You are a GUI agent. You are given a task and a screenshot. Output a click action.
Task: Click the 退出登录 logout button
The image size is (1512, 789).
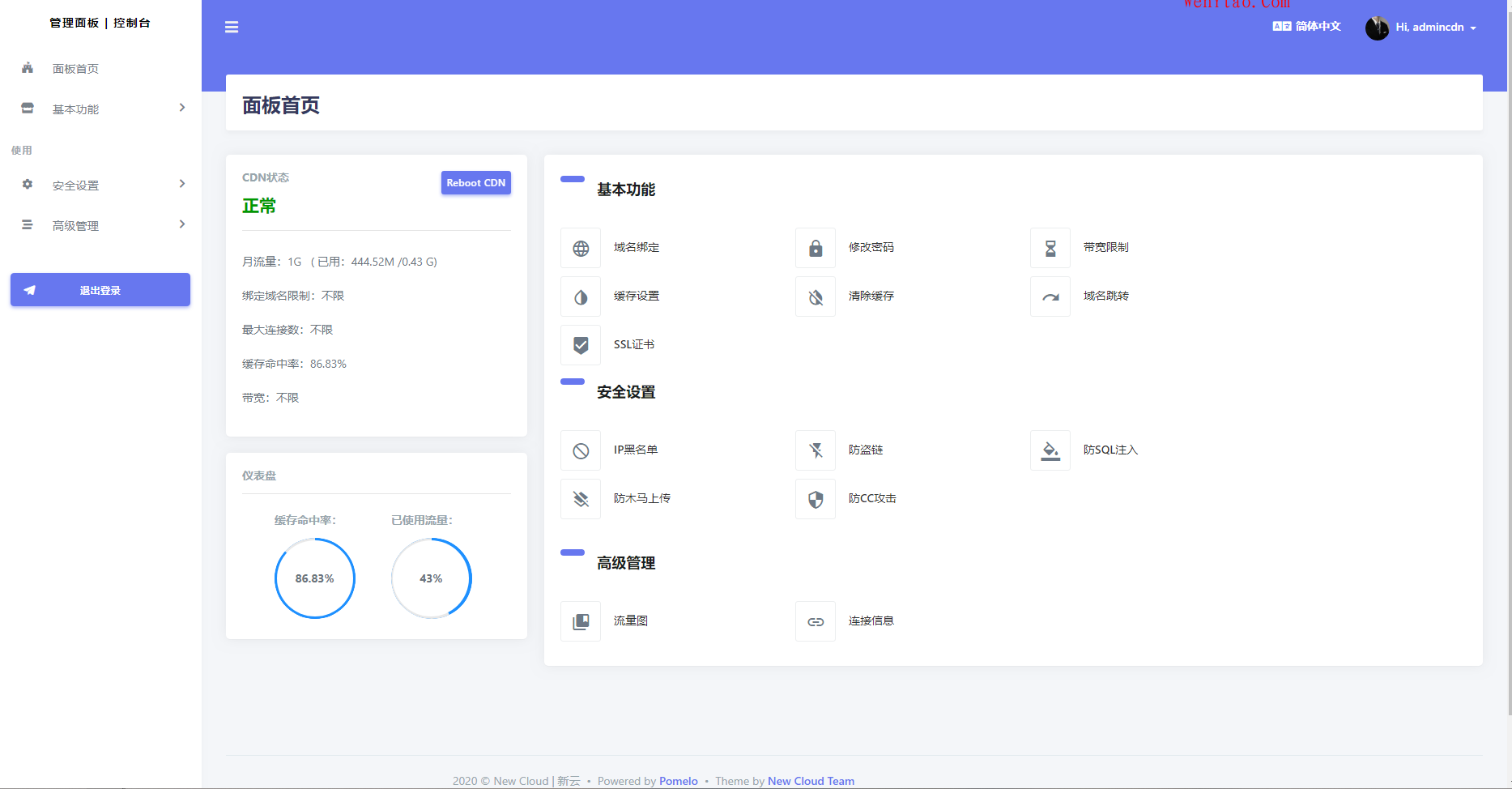pos(100,290)
